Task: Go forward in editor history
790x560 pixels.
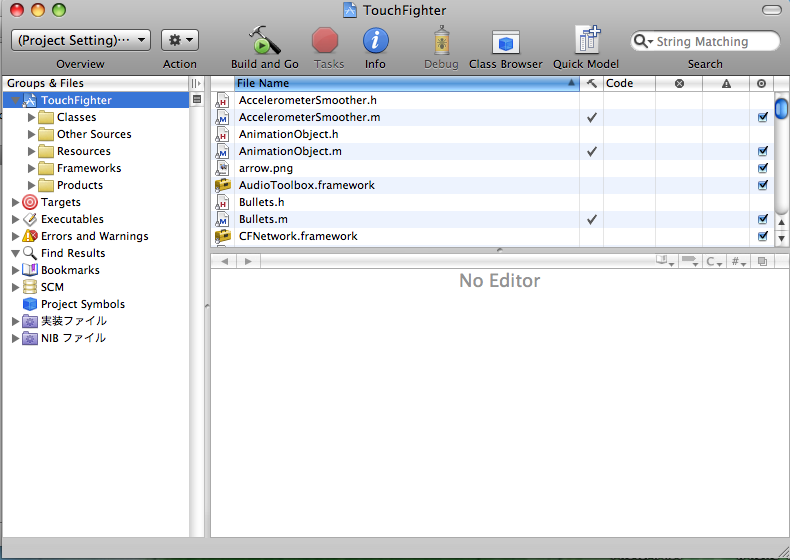Action: [248, 261]
